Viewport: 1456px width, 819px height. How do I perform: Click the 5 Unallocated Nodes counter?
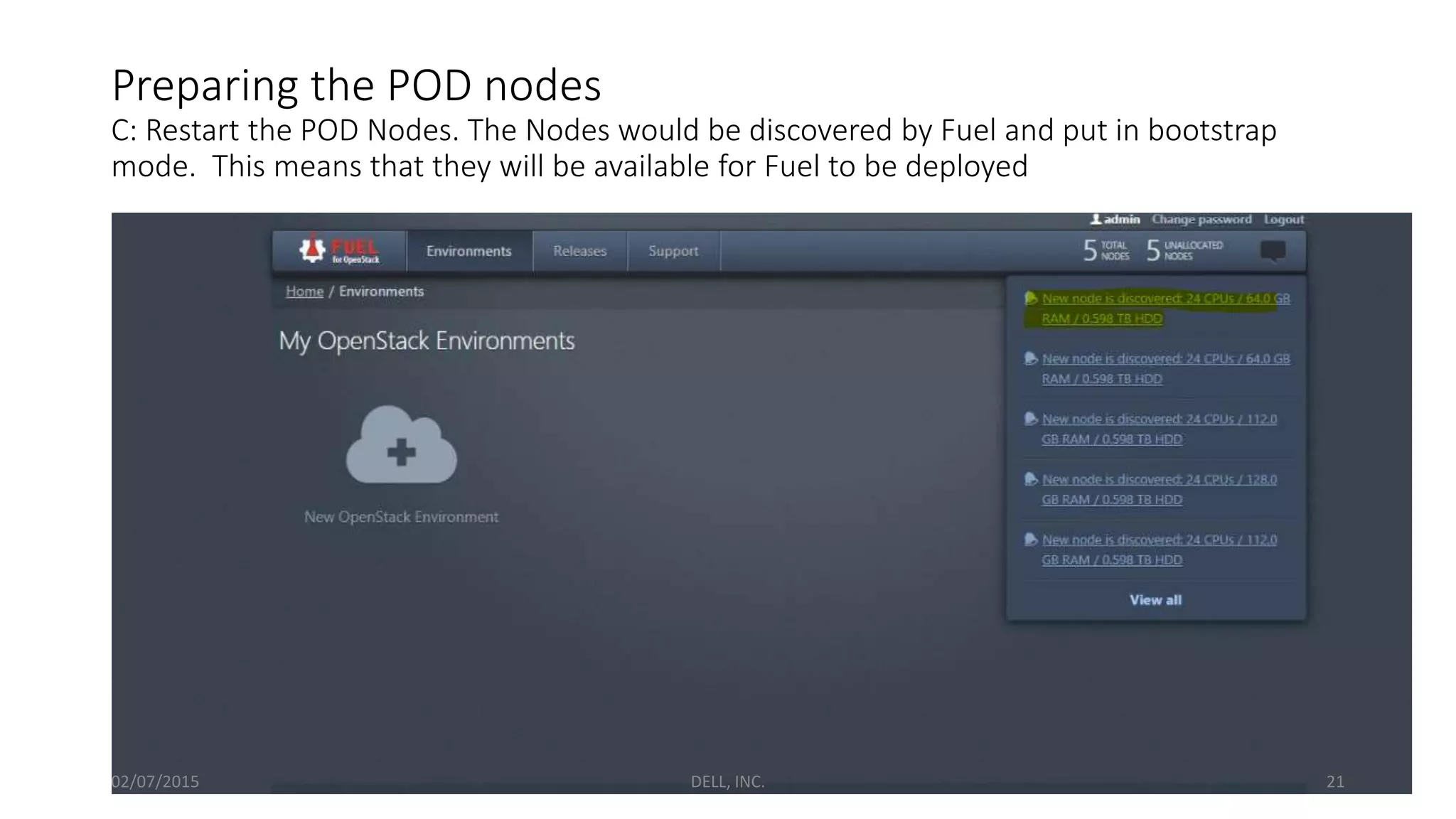click(x=1184, y=250)
